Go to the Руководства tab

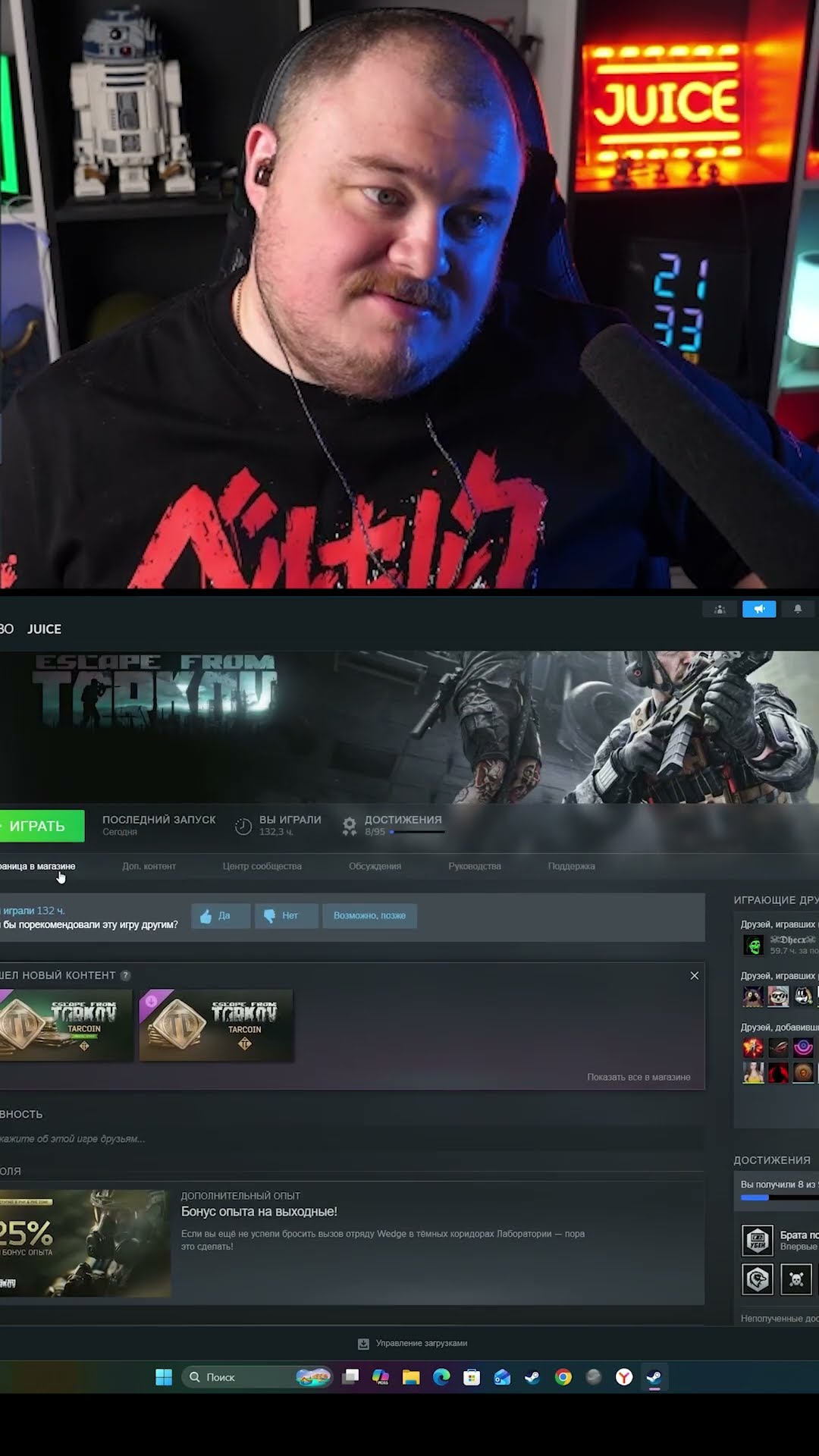(475, 866)
